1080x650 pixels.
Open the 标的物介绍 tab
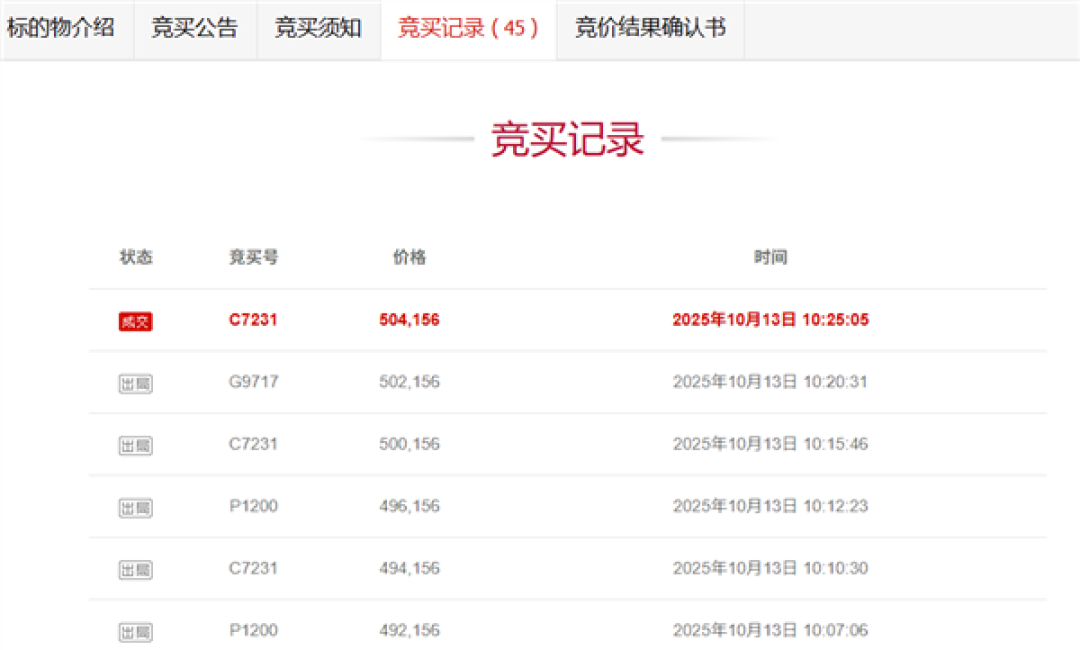coord(61,28)
